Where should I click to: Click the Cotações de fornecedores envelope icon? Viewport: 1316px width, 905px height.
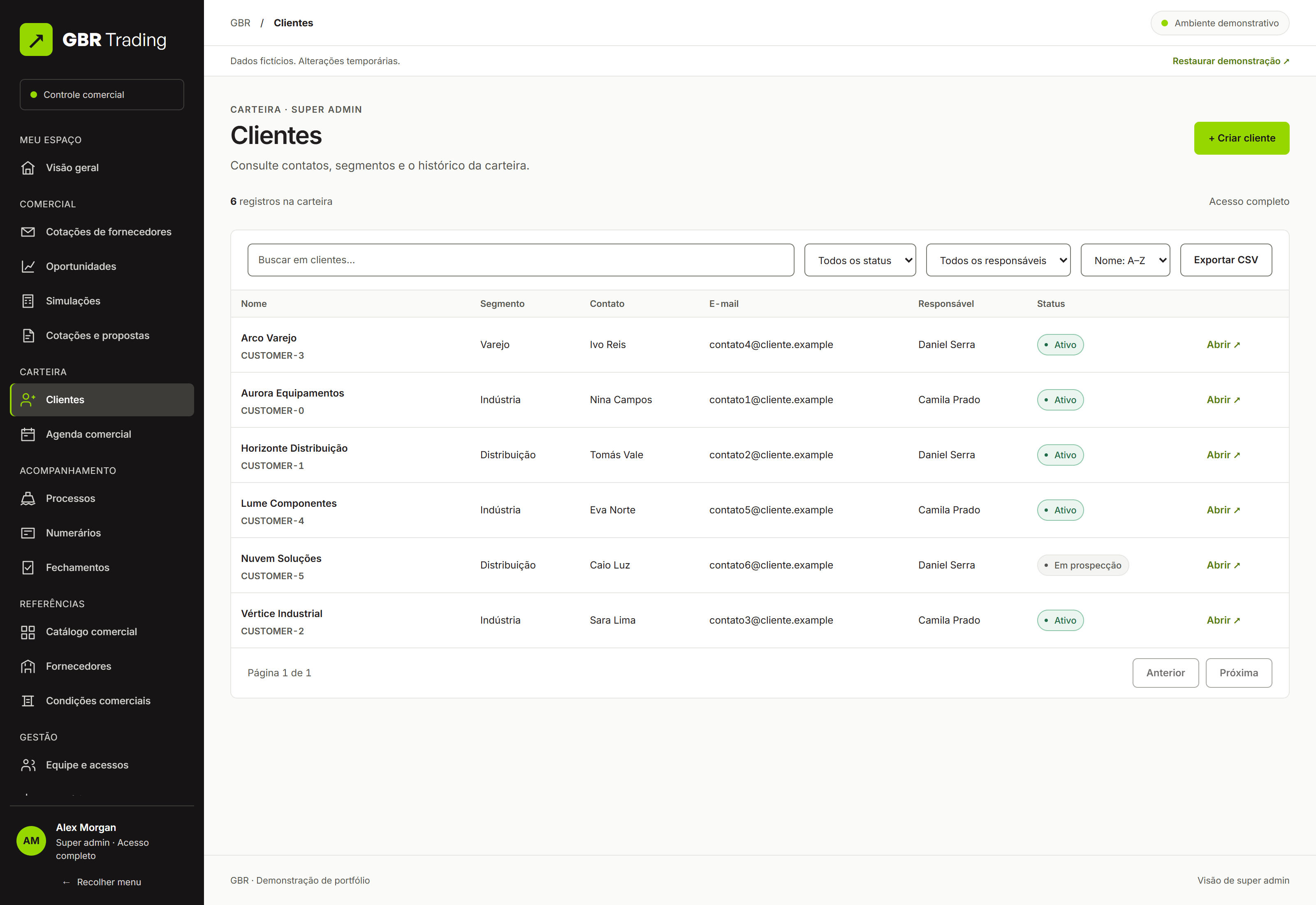click(x=28, y=232)
